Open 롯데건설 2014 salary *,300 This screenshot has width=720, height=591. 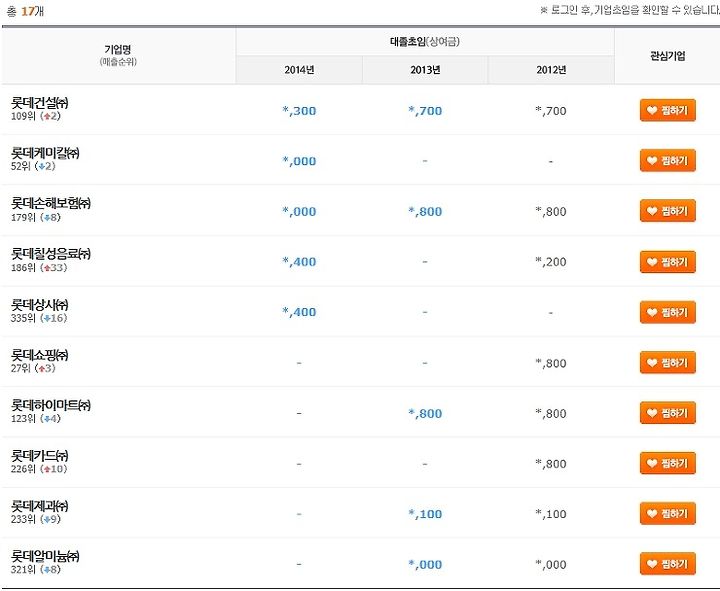click(299, 111)
